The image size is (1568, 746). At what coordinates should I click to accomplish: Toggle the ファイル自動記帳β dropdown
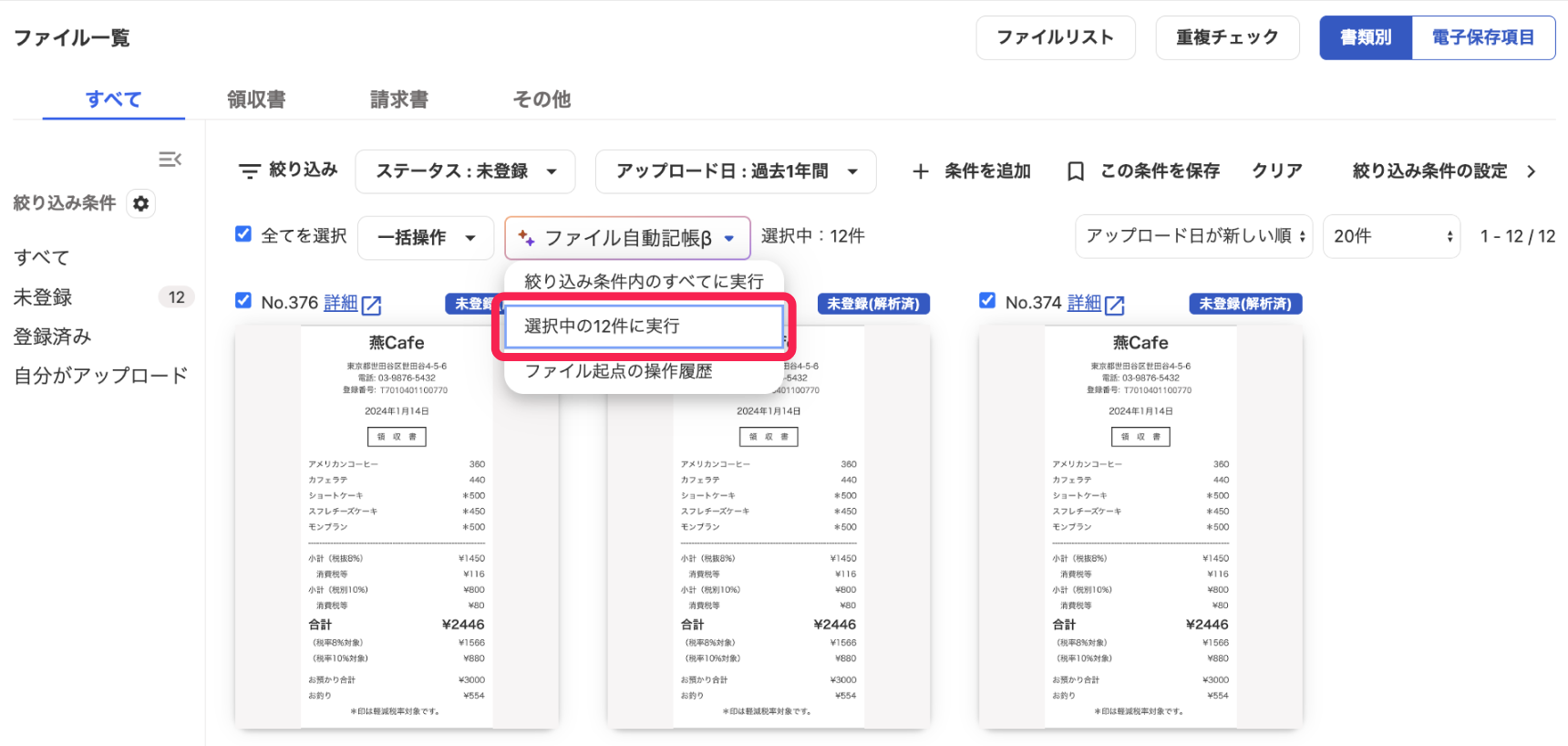click(627, 238)
